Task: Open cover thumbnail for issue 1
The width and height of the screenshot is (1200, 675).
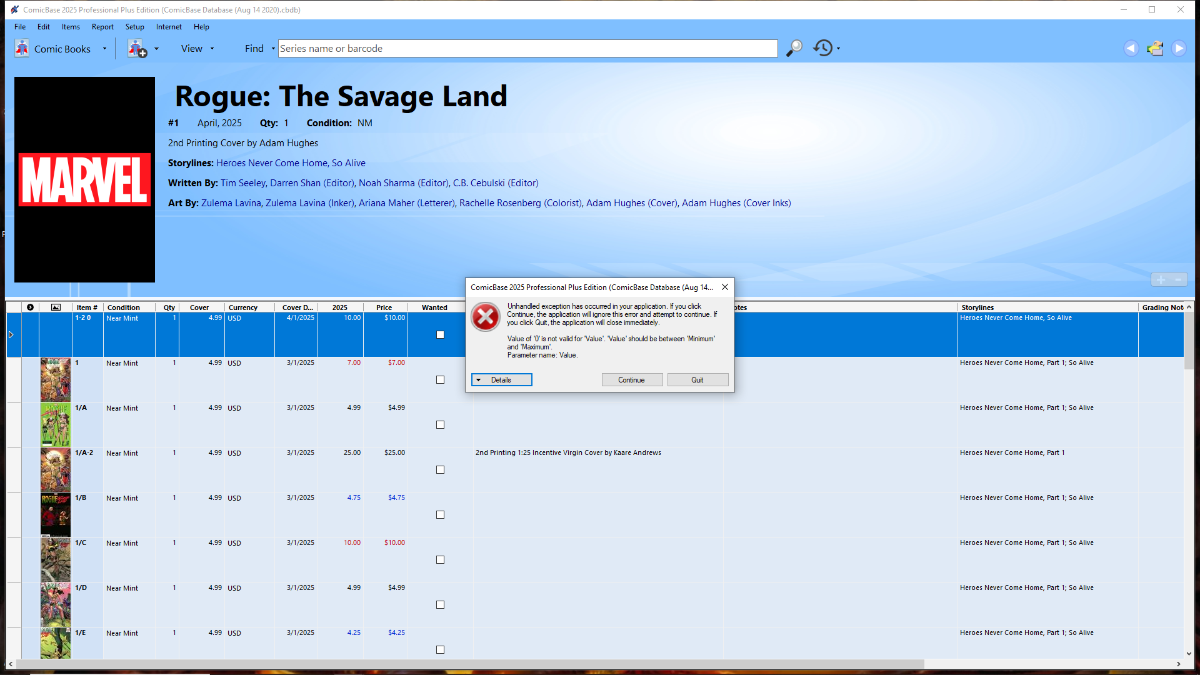Action: click(x=56, y=380)
